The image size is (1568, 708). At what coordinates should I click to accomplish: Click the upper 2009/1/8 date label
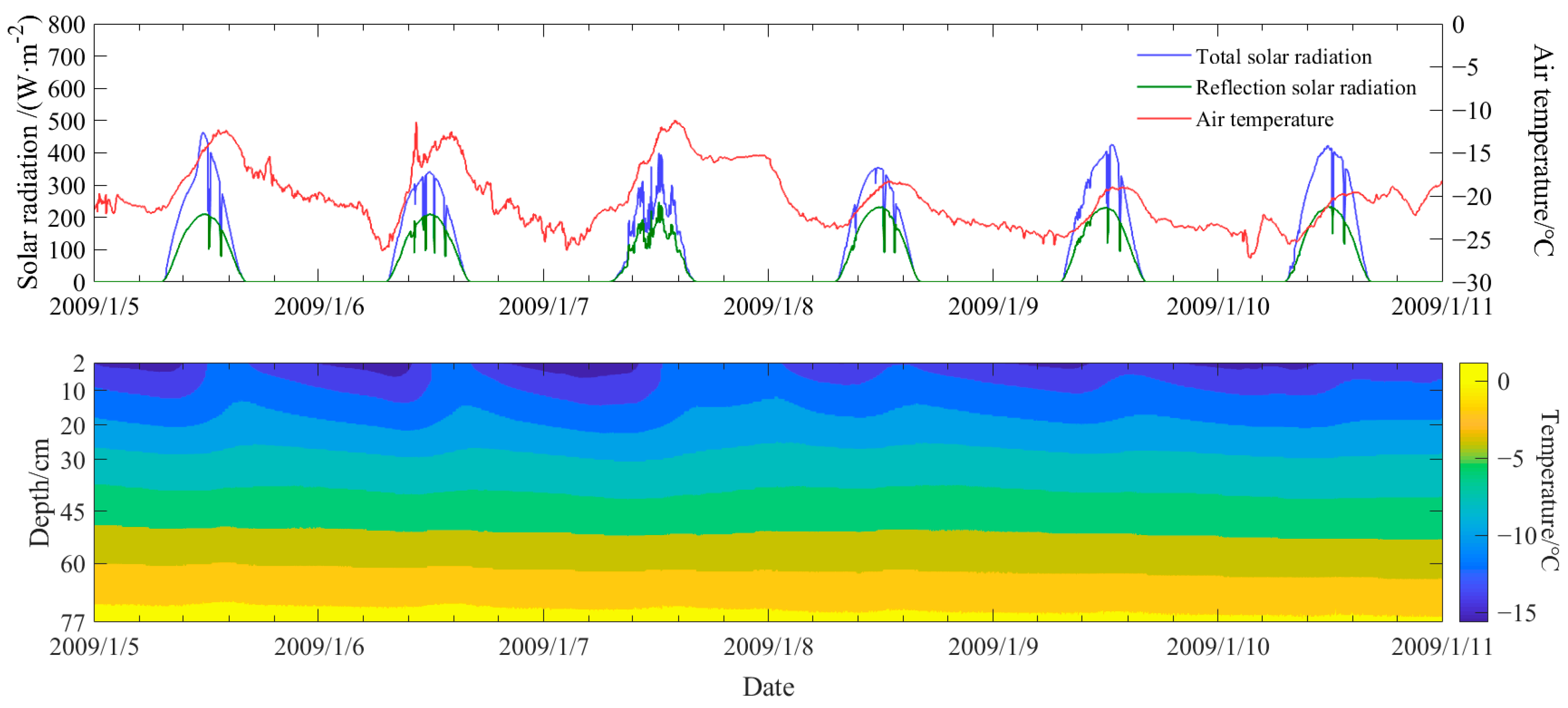[x=768, y=306]
